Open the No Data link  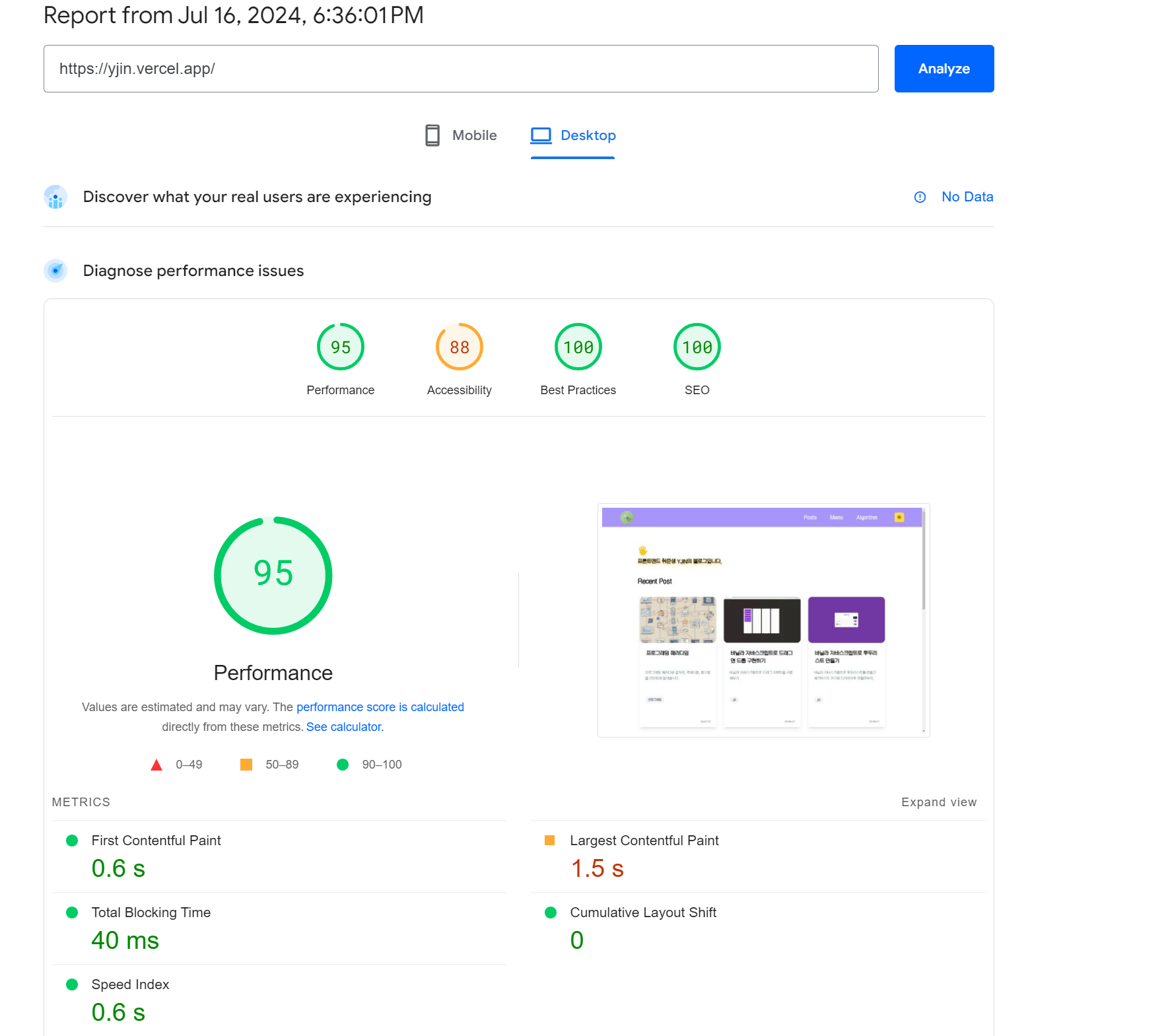tap(967, 197)
